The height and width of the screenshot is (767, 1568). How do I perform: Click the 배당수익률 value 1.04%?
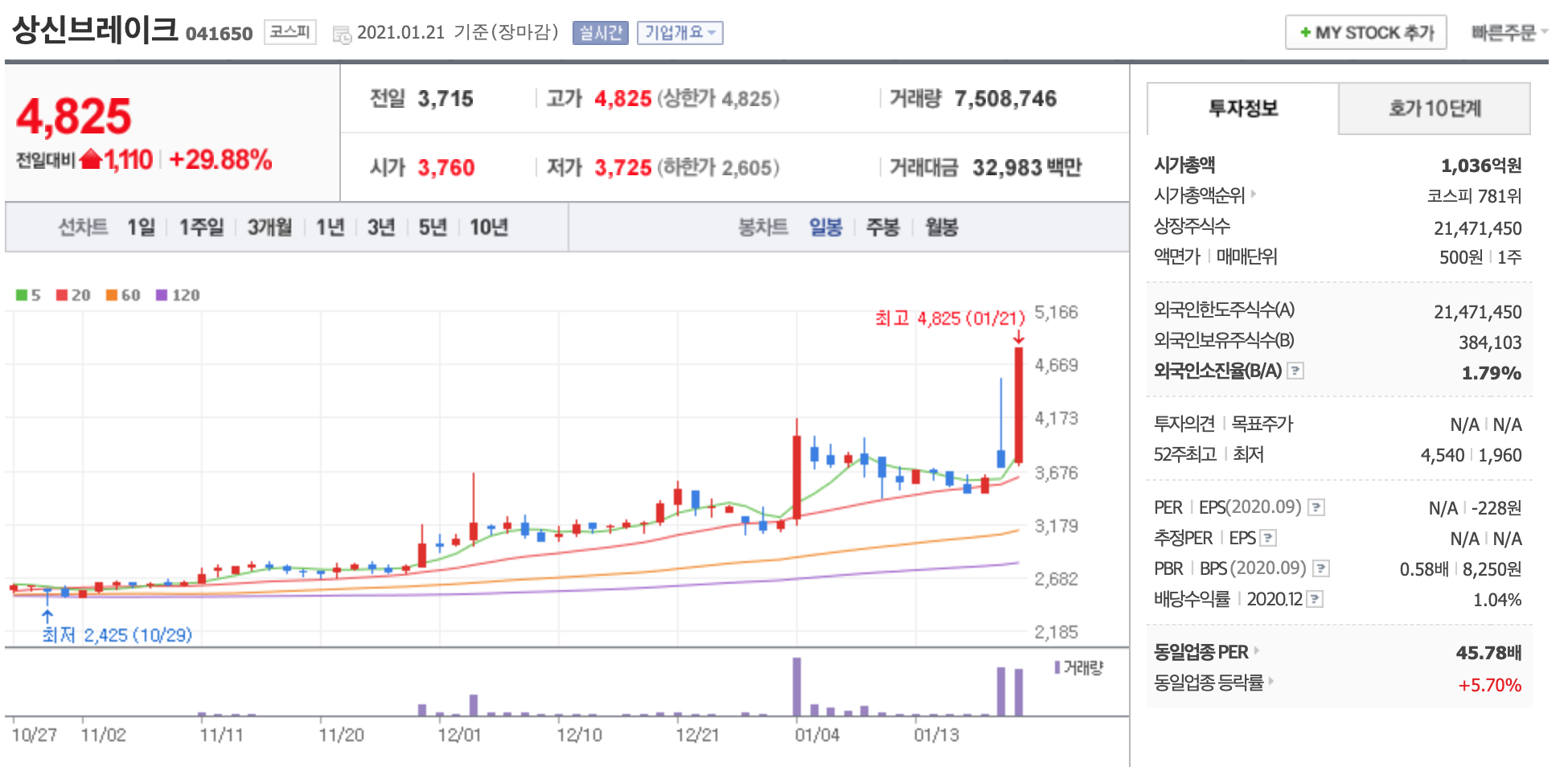(1497, 600)
